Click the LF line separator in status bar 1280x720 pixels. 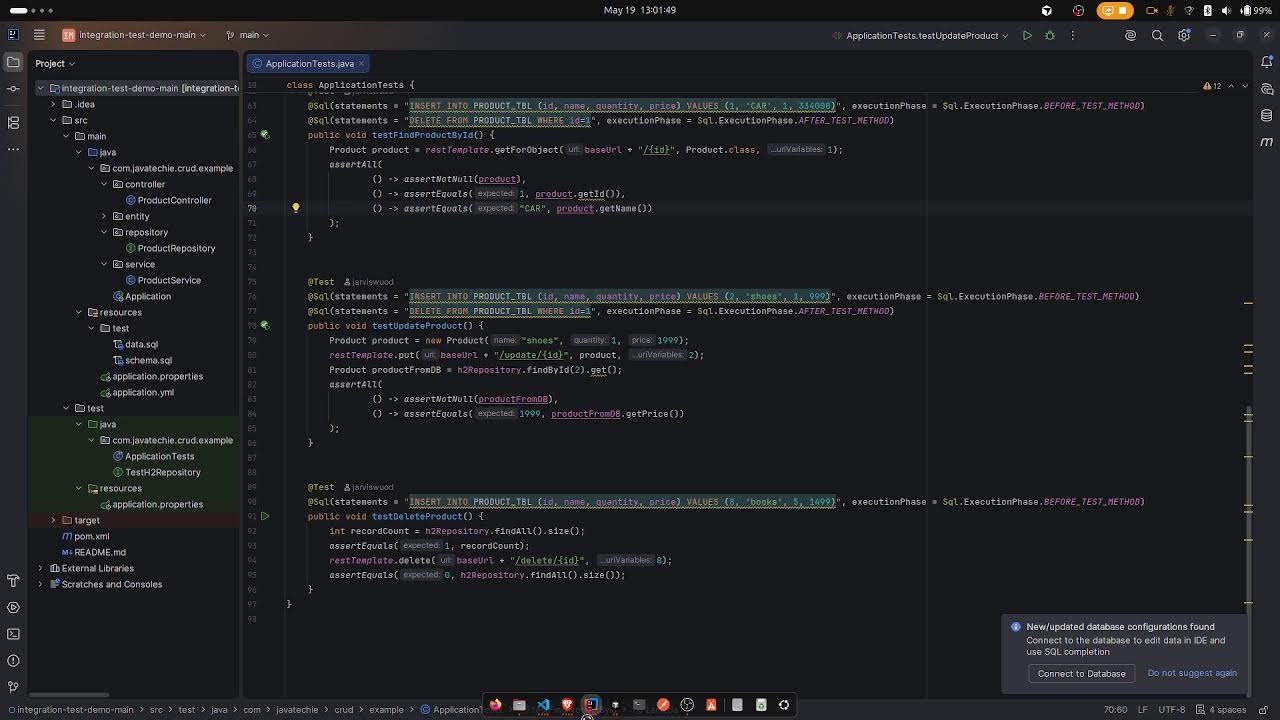1143,710
